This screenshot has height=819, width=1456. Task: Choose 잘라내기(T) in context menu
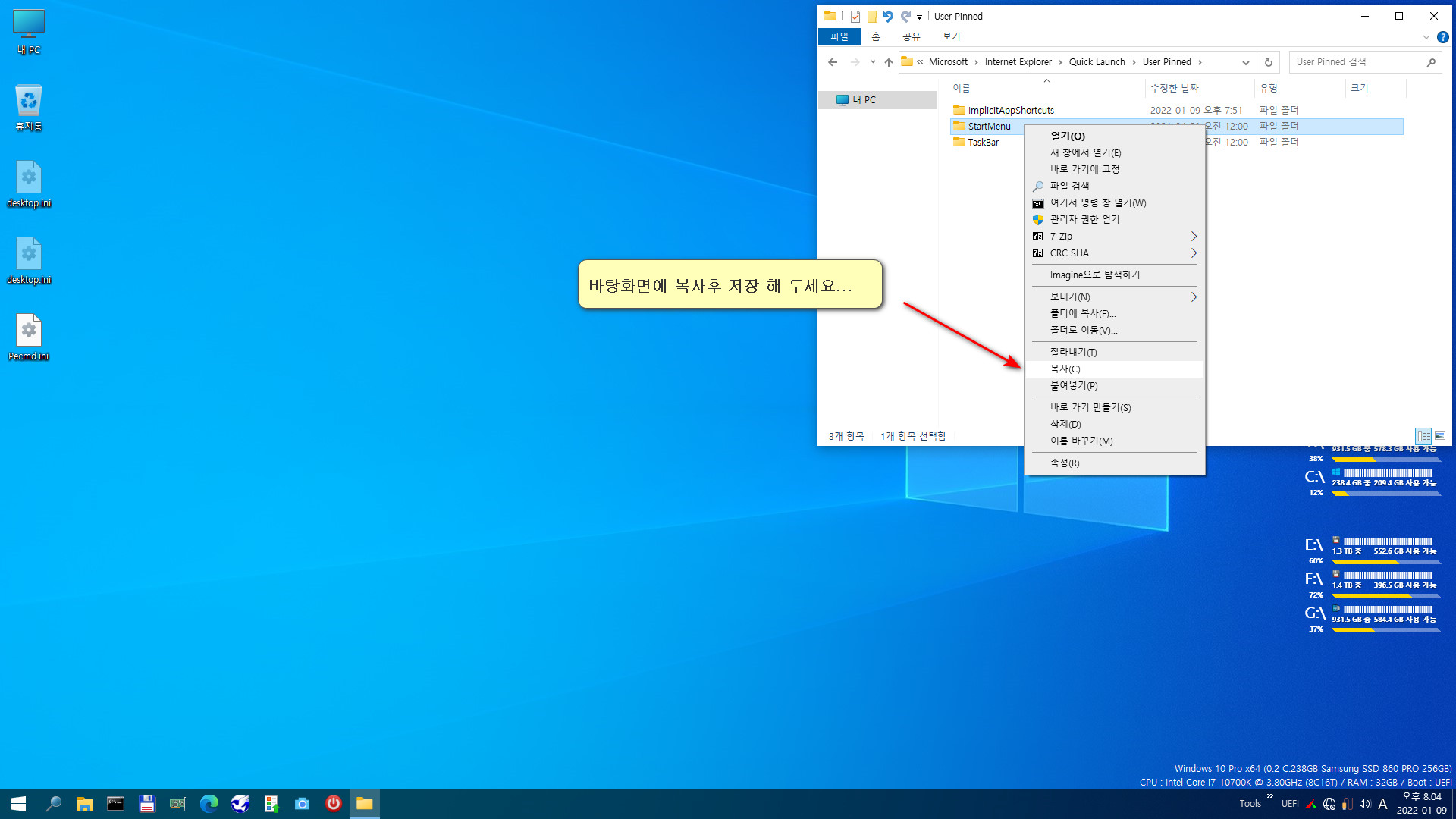(x=1114, y=353)
